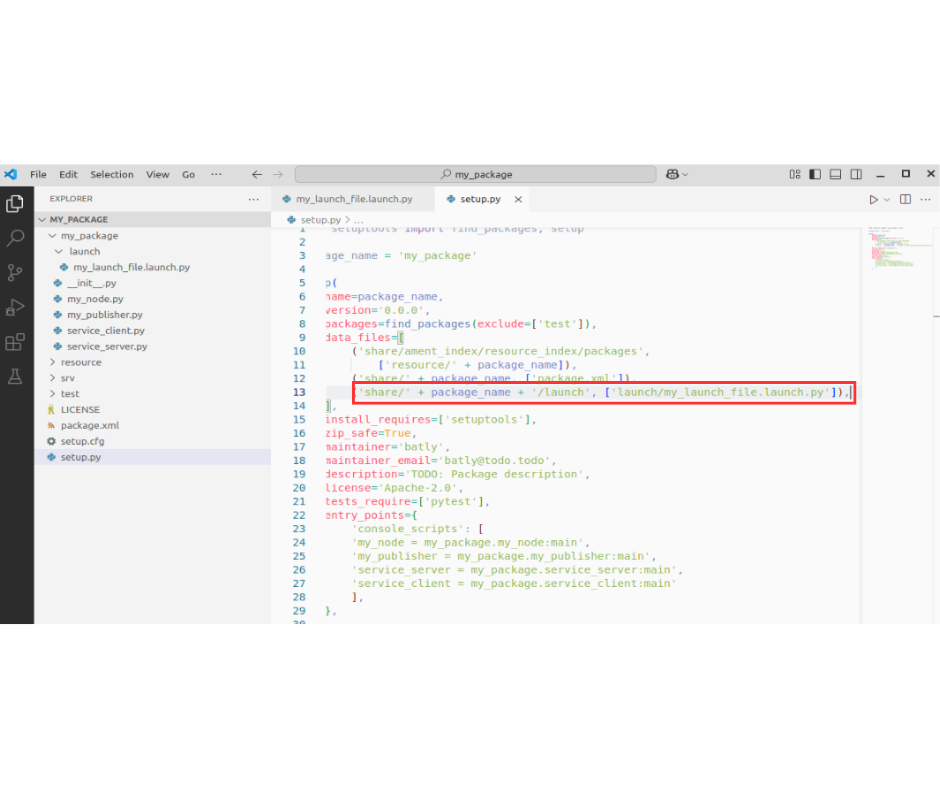Click the Go Back navigation arrow

pyautogui.click(x=257, y=174)
